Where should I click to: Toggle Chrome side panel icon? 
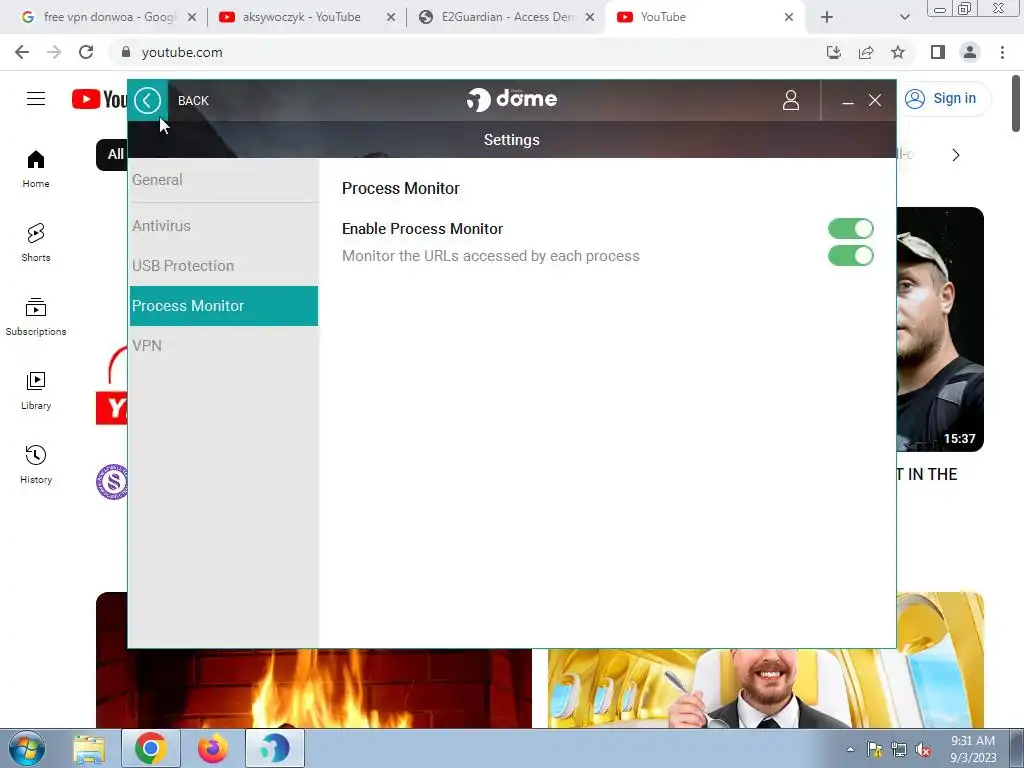click(938, 52)
